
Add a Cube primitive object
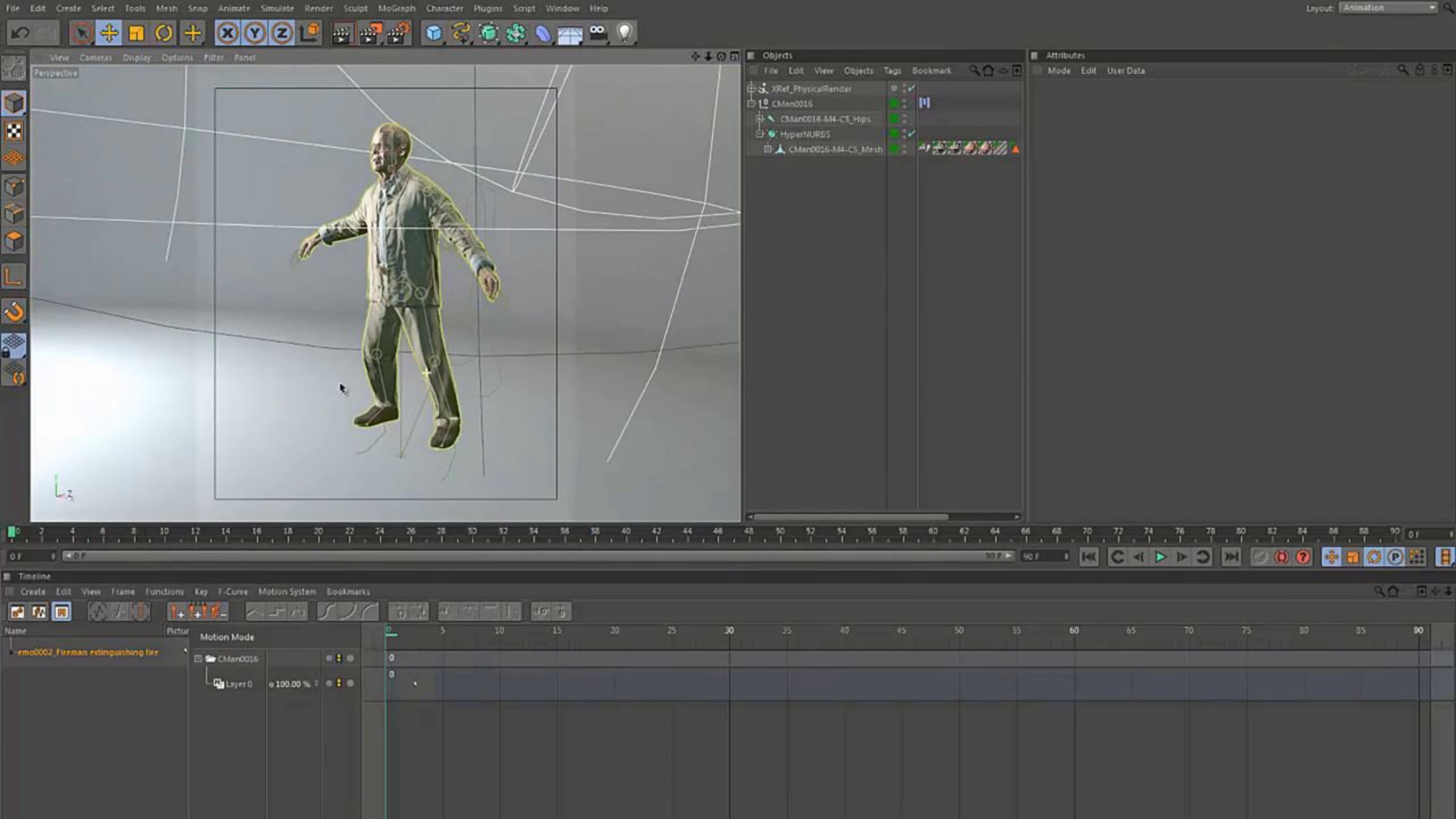[x=434, y=33]
